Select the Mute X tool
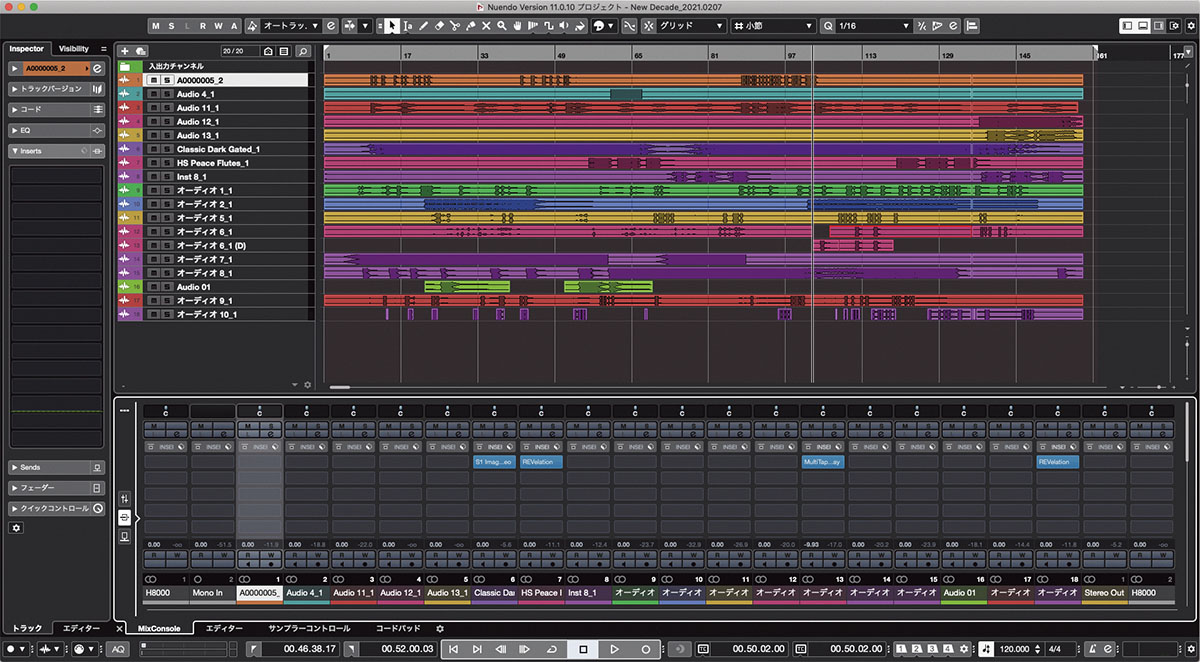 point(487,25)
